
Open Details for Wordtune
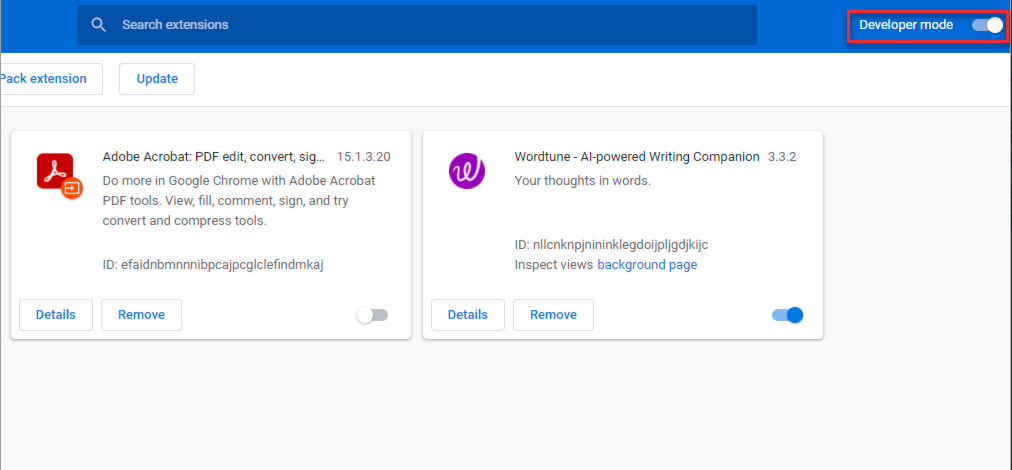pos(468,315)
